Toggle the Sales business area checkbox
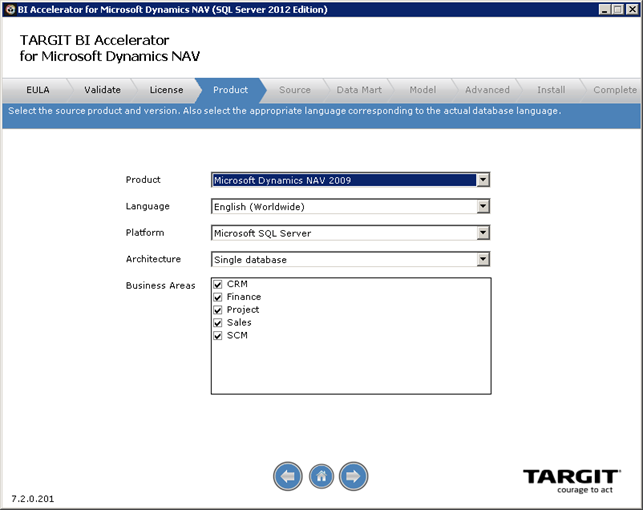This screenshot has height=510, width=643. pos(218,323)
